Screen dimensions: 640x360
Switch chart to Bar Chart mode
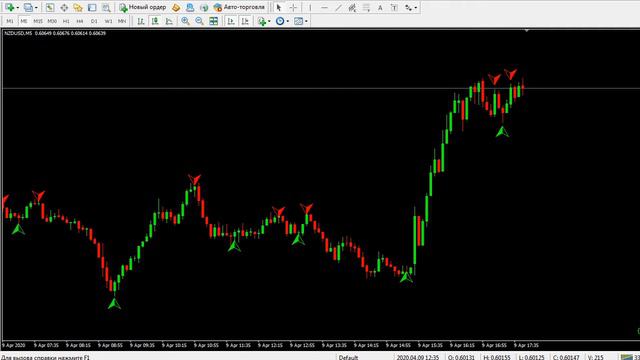point(141,21)
